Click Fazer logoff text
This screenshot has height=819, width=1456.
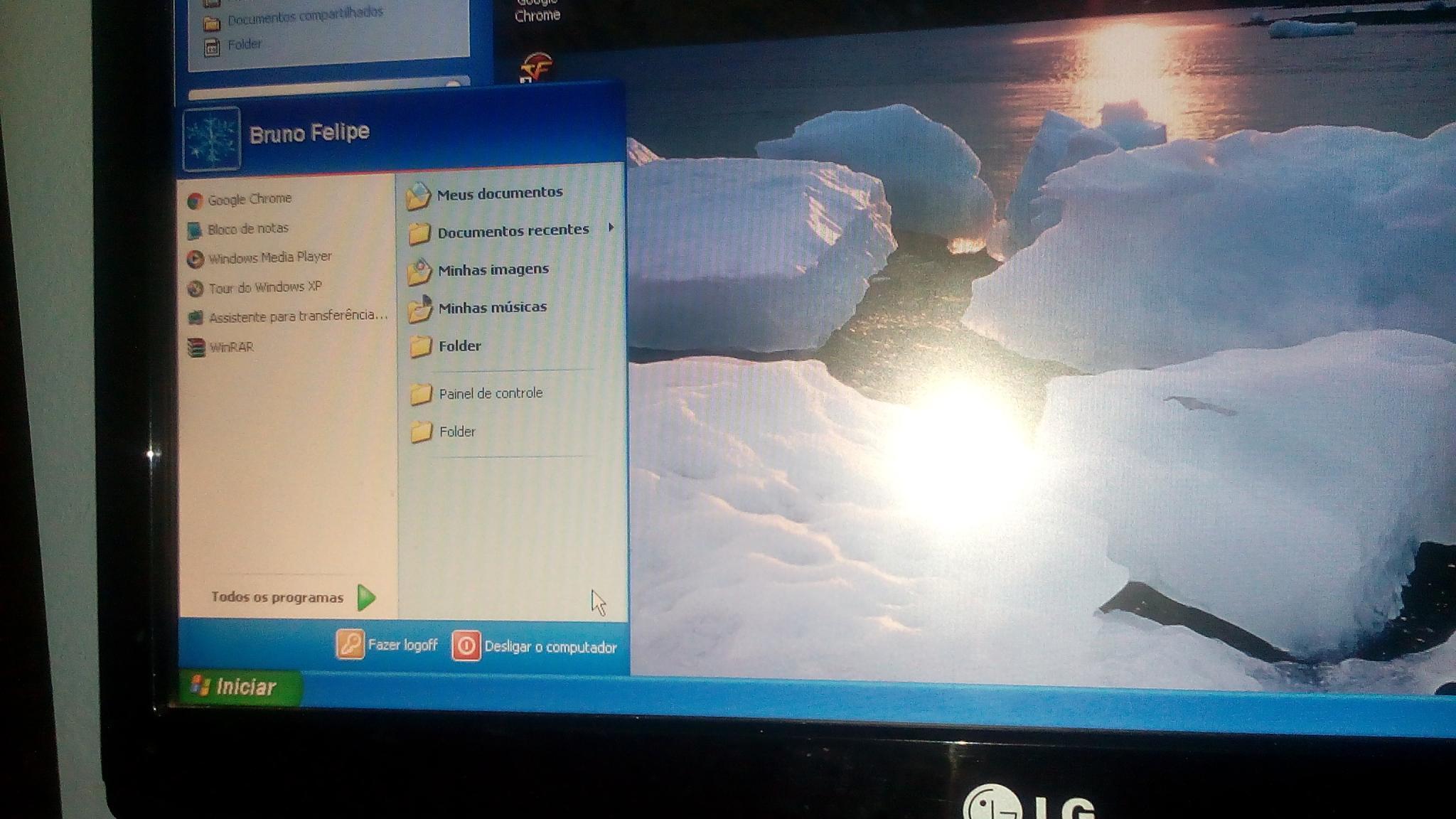403,646
